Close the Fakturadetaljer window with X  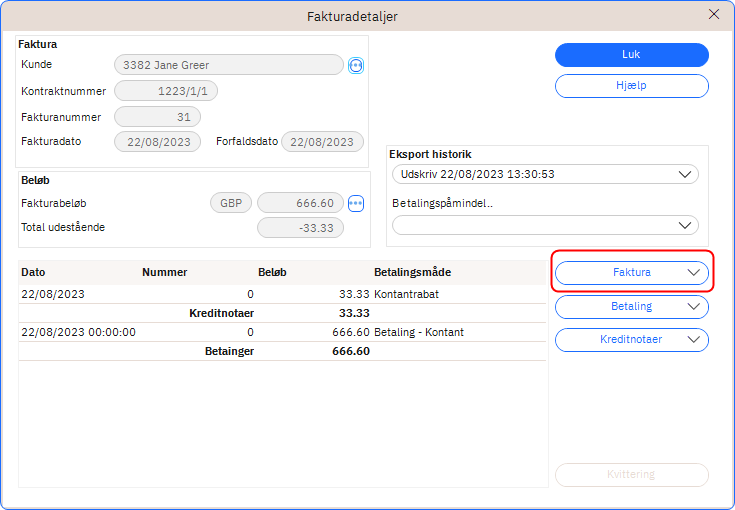click(x=713, y=15)
